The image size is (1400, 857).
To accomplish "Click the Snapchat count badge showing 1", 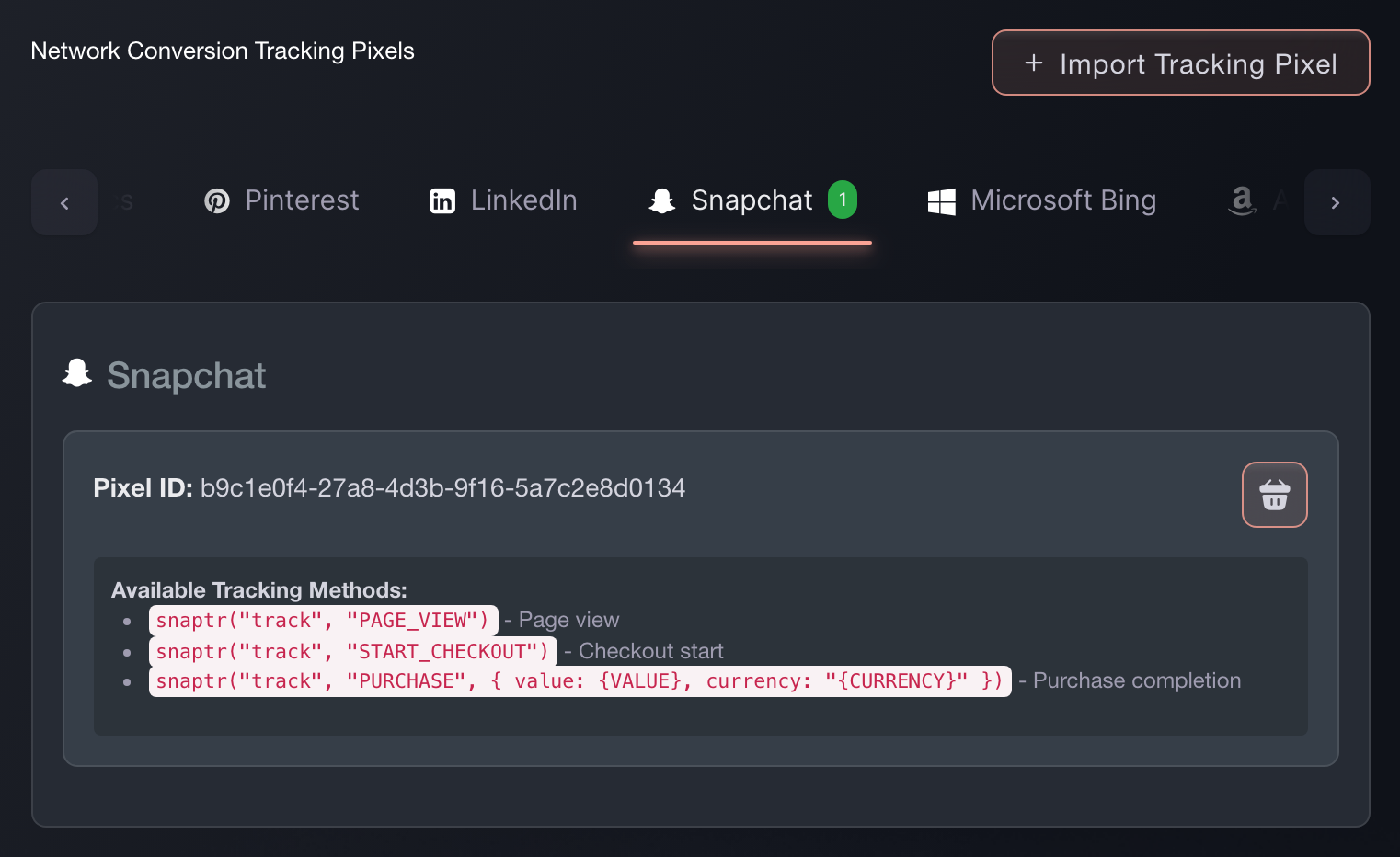I will (842, 200).
